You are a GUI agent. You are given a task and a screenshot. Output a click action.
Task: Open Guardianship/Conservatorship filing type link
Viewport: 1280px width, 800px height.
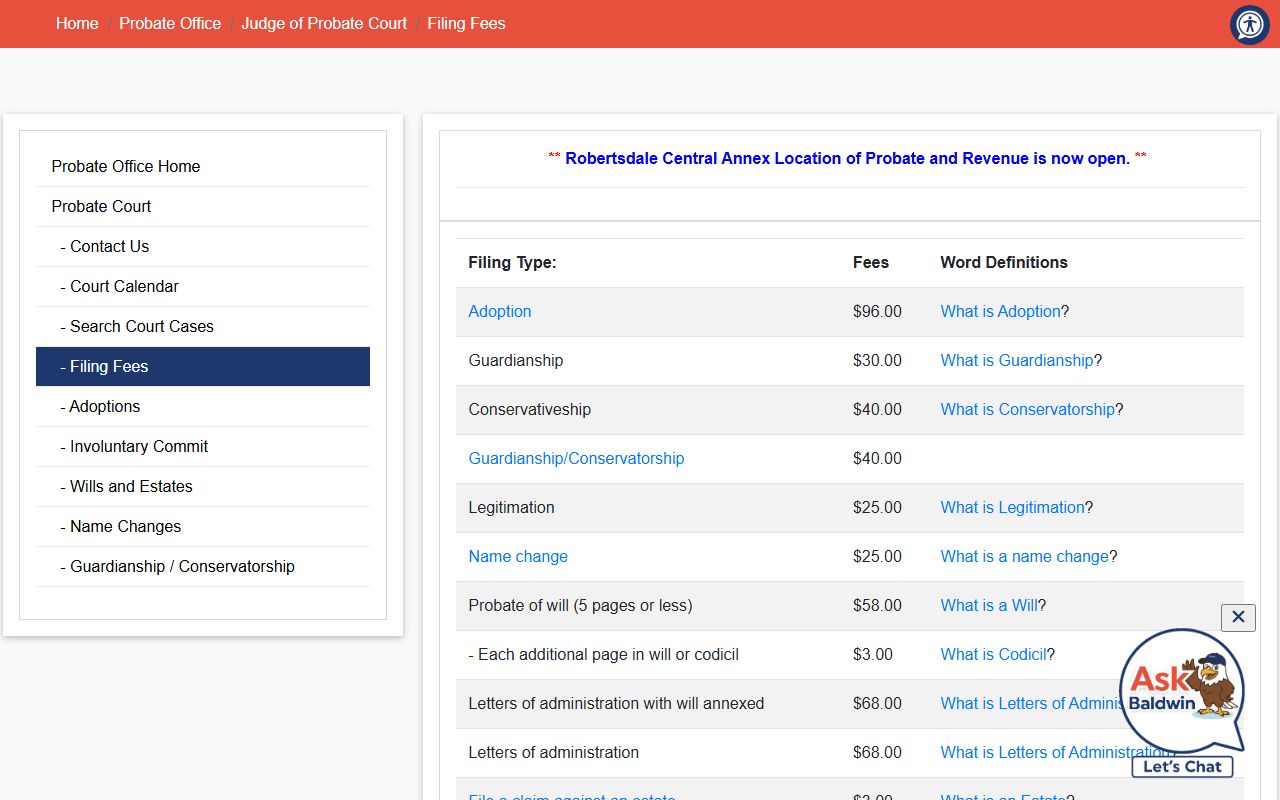[x=576, y=459]
